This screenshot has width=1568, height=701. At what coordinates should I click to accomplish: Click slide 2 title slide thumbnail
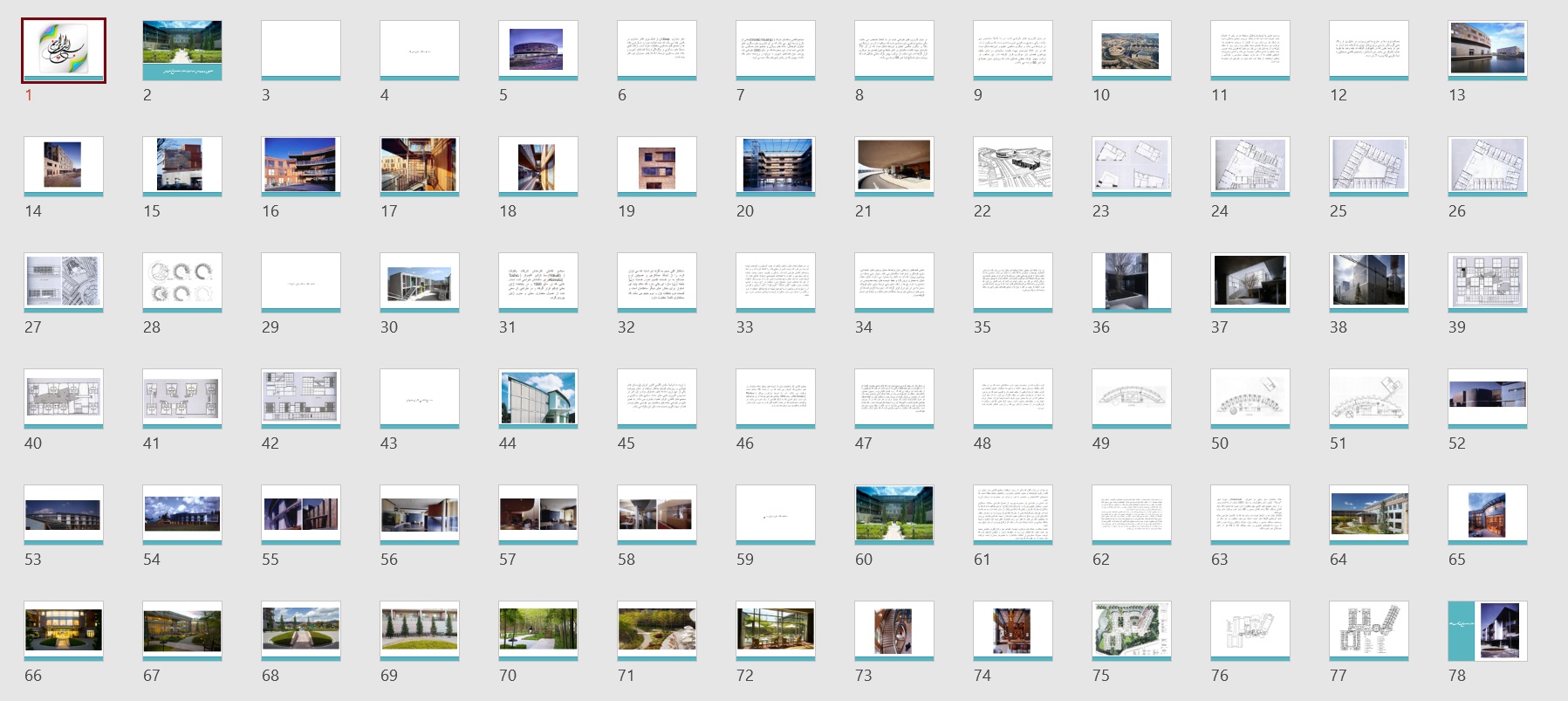(x=182, y=51)
